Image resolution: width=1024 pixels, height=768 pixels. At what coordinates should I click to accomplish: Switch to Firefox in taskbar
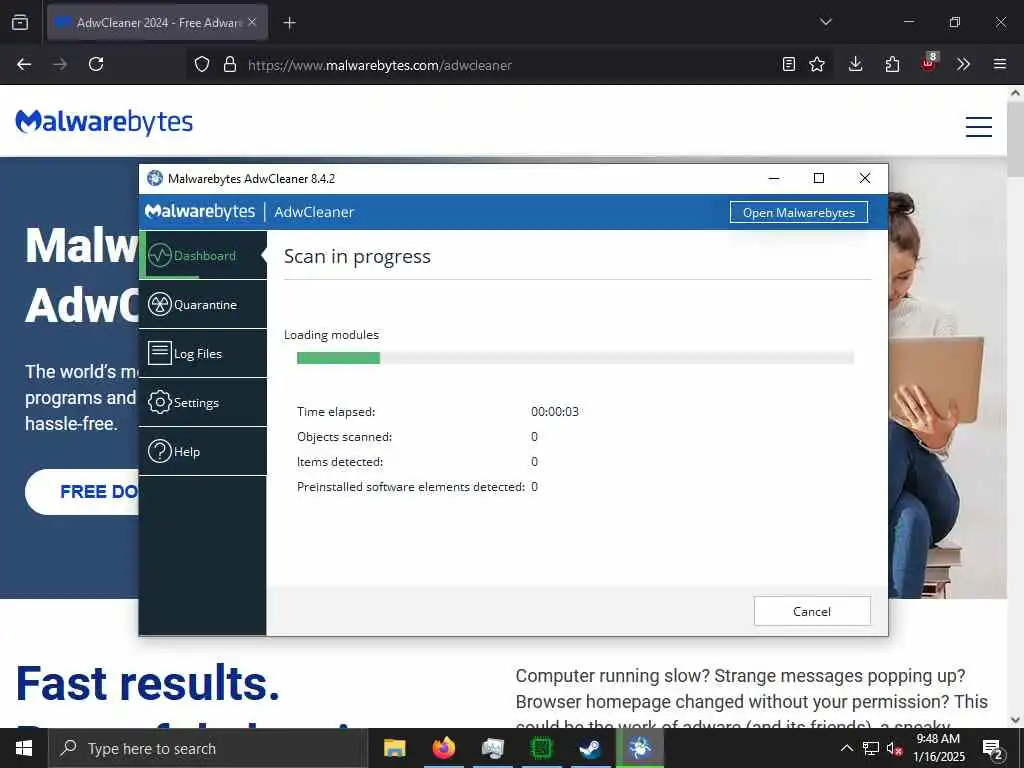coord(443,748)
